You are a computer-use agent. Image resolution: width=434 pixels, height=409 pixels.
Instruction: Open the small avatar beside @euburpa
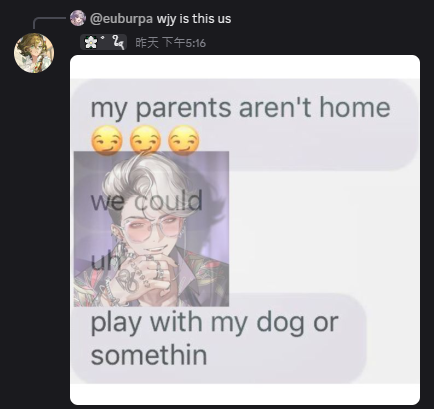pos(78,18)
